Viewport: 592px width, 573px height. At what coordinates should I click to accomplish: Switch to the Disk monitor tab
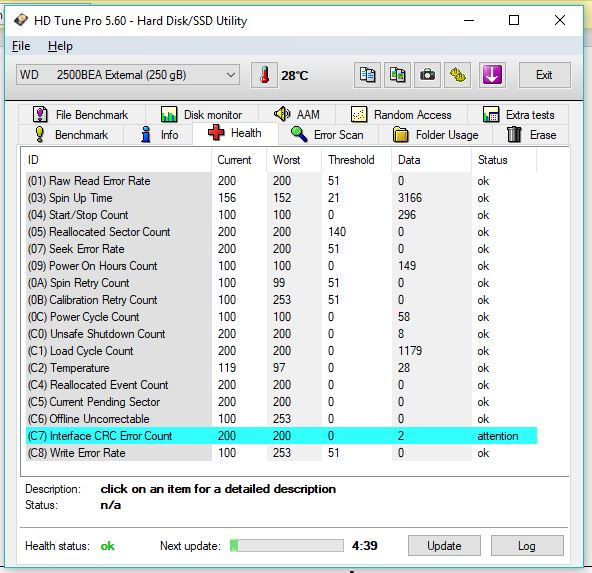pyautogui.click(x=202, y=114)
